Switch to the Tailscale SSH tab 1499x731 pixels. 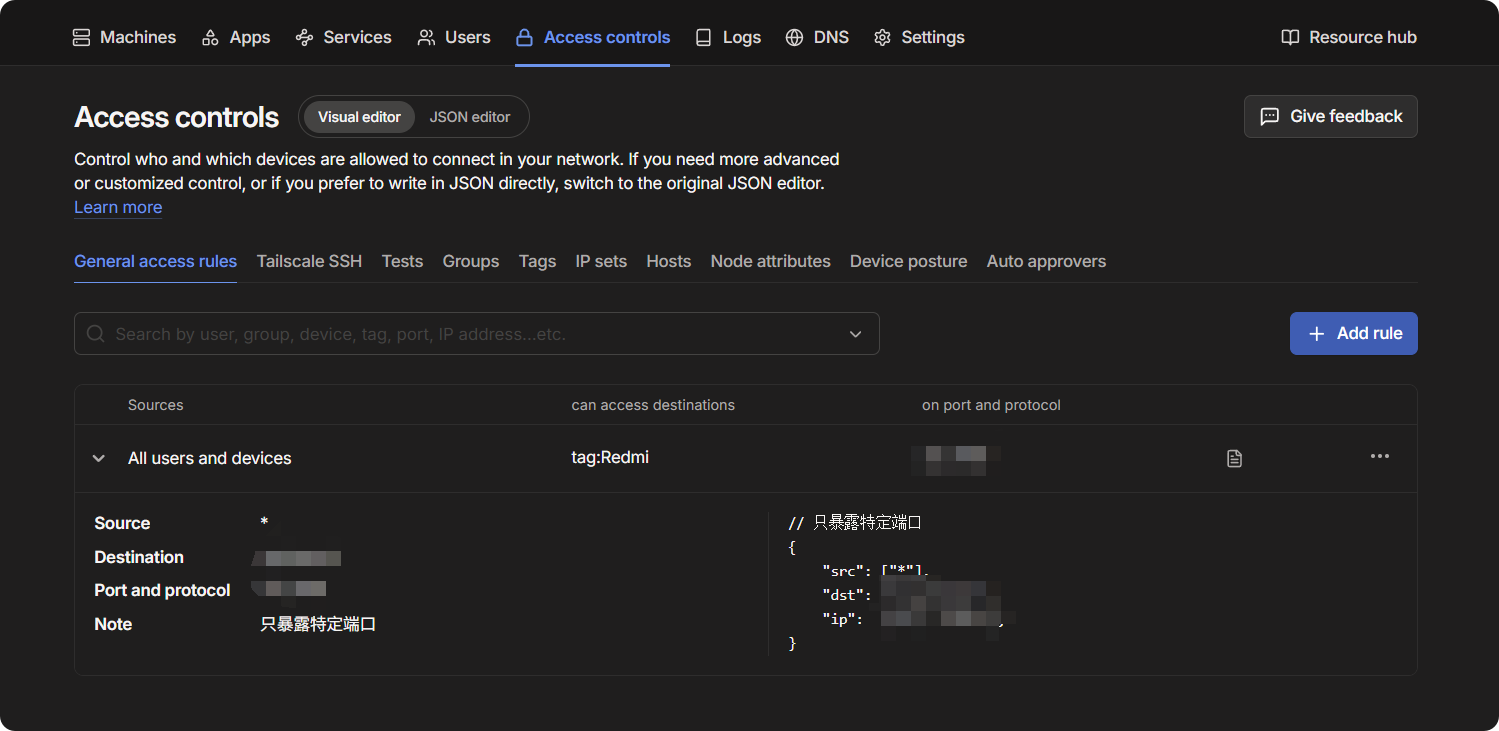click(x=309, y=261)
